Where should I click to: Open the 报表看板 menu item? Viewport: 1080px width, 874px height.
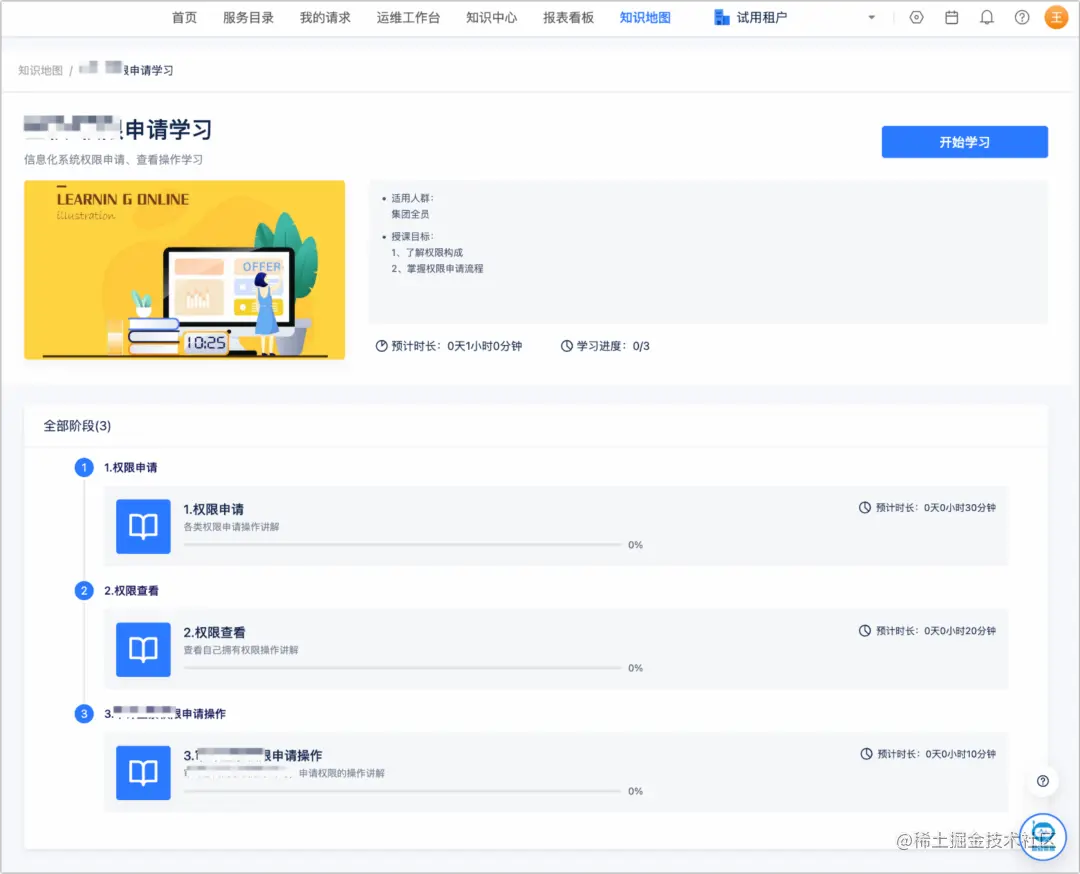point(568,17)
